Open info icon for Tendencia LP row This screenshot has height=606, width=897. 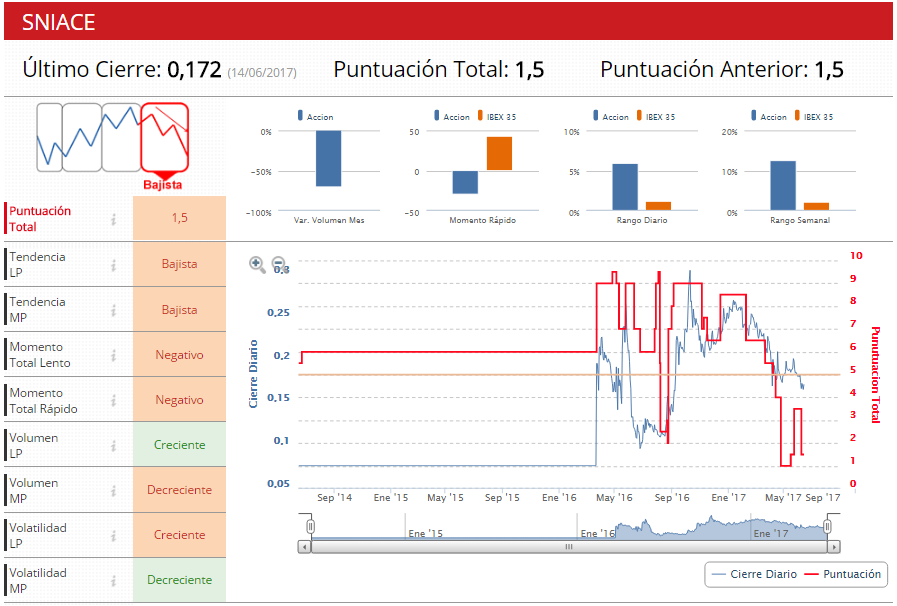tap(114, 265)
